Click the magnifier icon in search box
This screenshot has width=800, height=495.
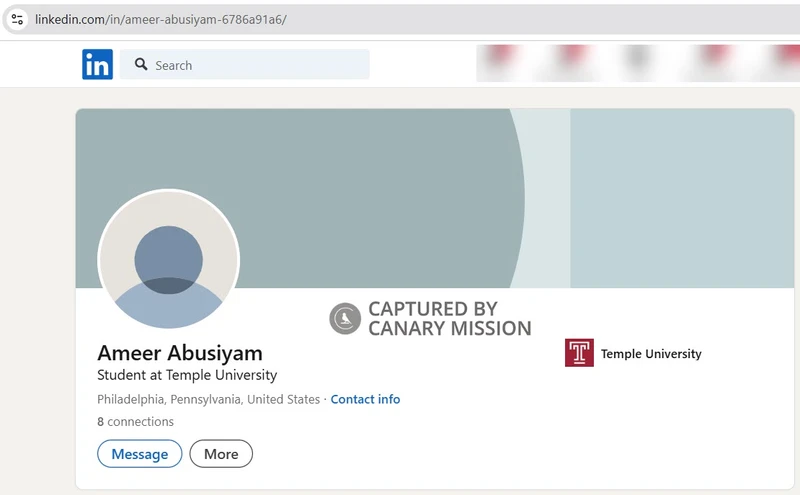(x=141, y=64)
